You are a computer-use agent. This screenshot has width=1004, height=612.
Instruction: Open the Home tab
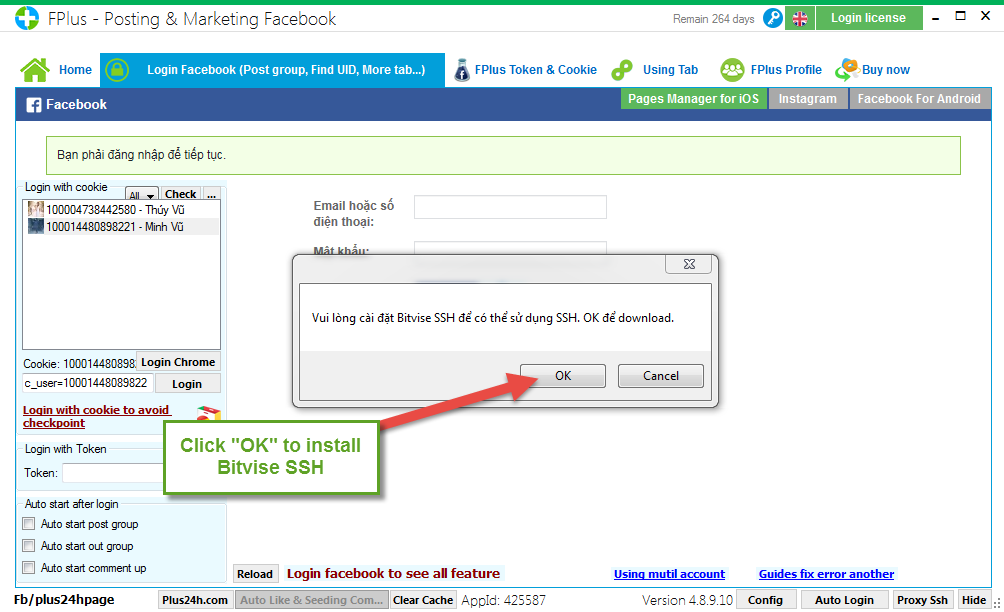(x=76, y=70)
